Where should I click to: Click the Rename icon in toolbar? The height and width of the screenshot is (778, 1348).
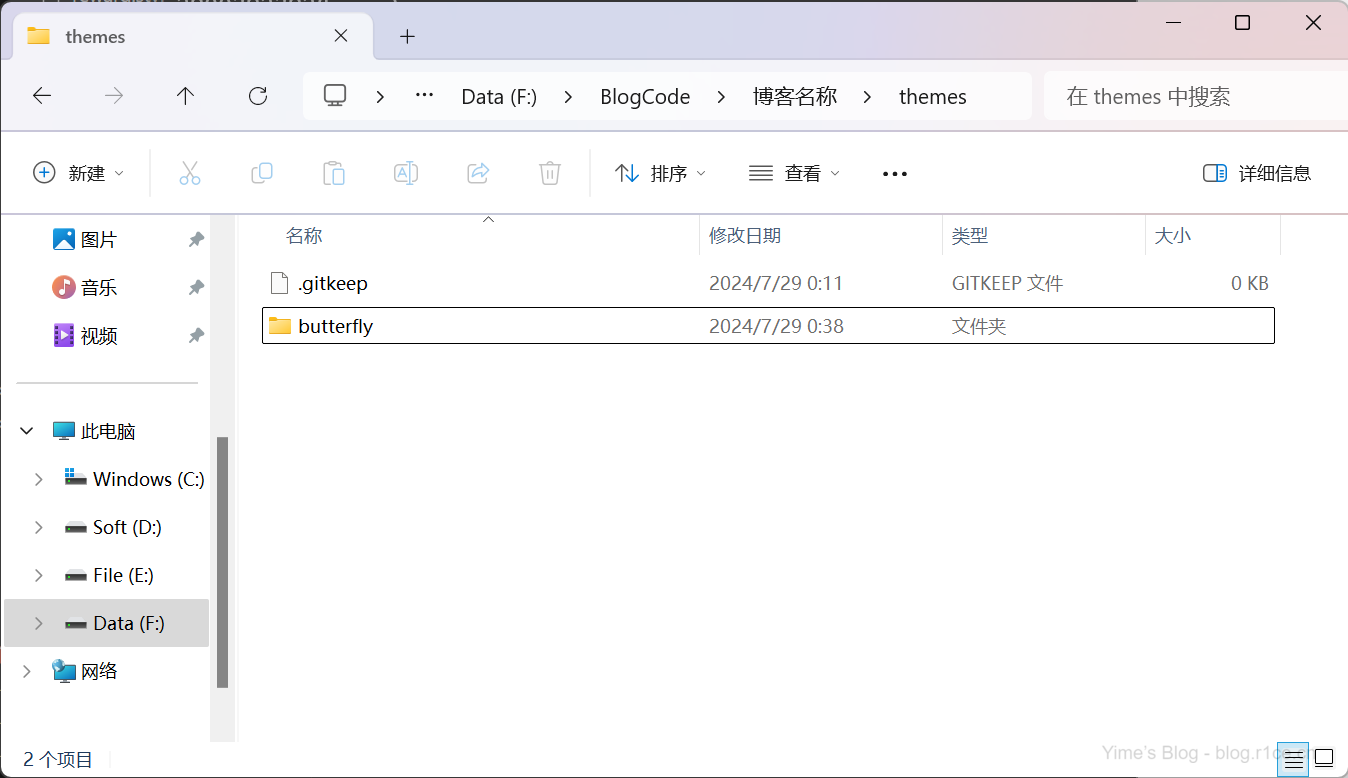406,173
